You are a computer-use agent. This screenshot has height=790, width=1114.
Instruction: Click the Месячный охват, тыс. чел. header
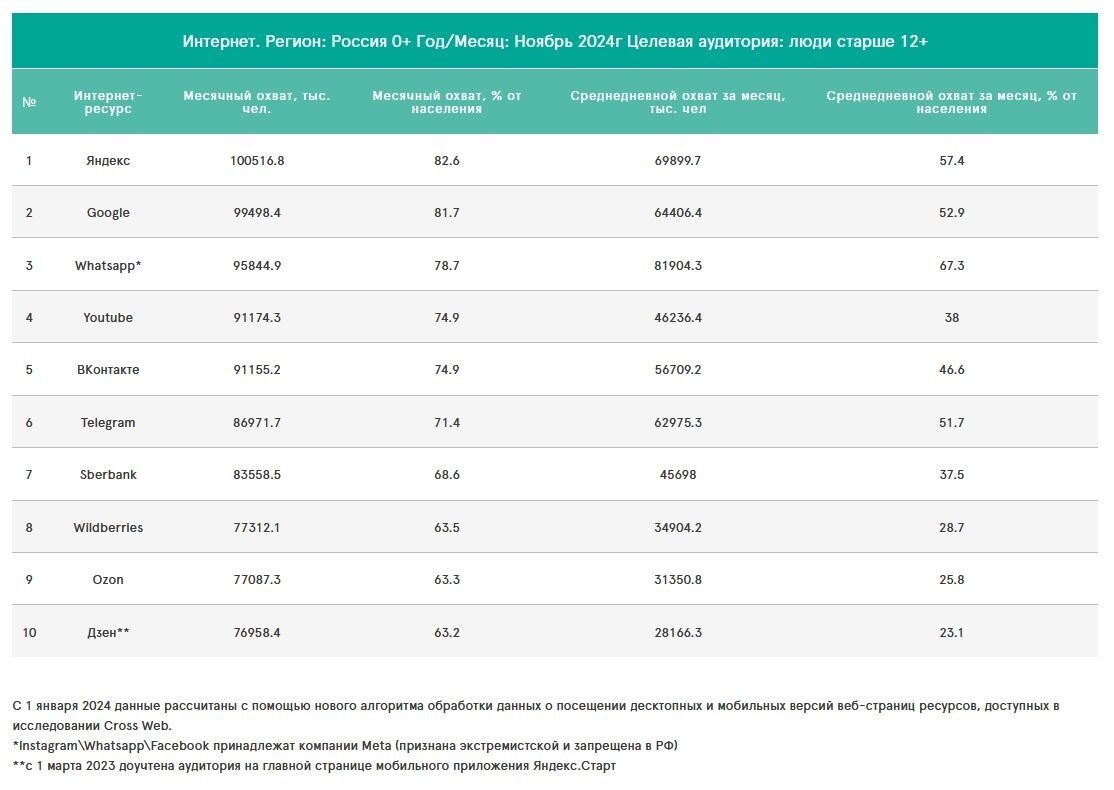click(256, 102)
